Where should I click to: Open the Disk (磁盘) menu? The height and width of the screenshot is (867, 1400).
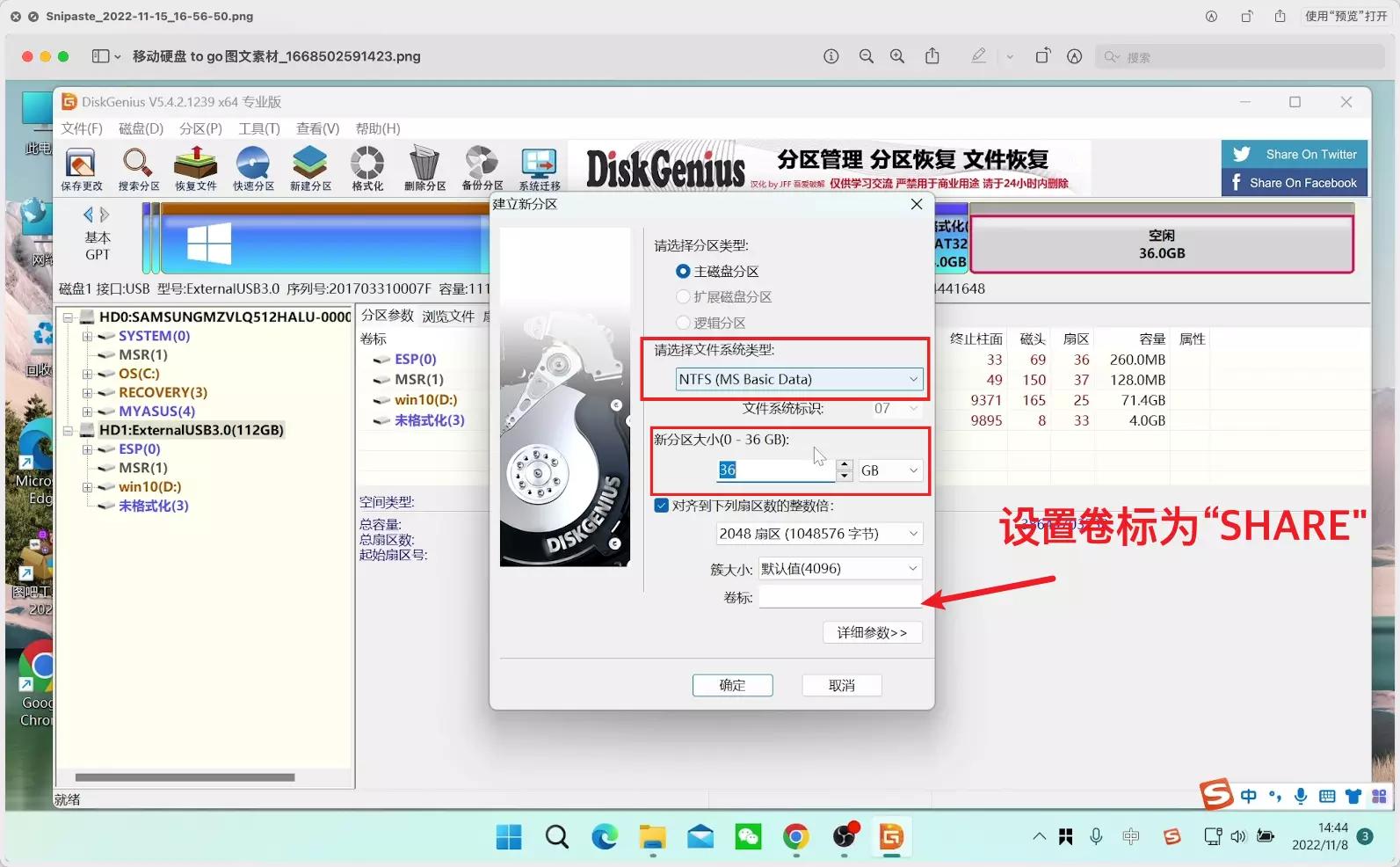tap(141, 128)
